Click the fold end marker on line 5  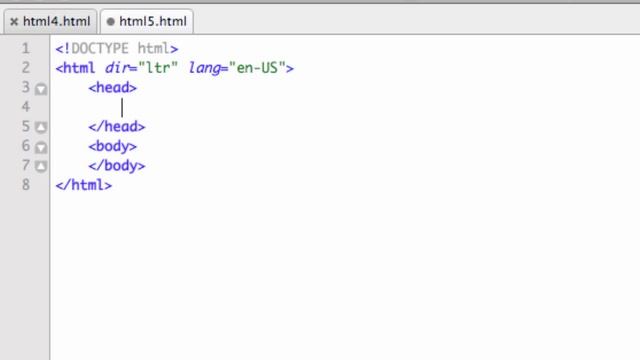pyautogui.click(x=41, y=127)
